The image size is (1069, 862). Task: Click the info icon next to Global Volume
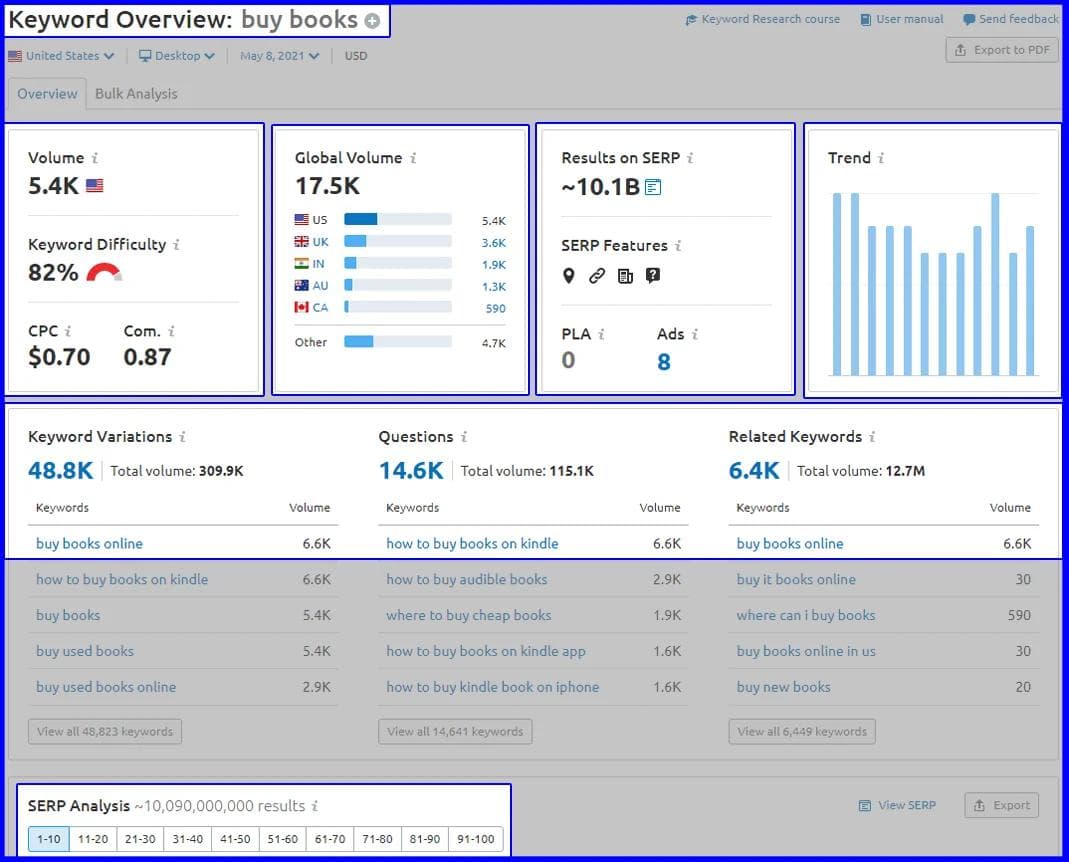coord(413,158)
